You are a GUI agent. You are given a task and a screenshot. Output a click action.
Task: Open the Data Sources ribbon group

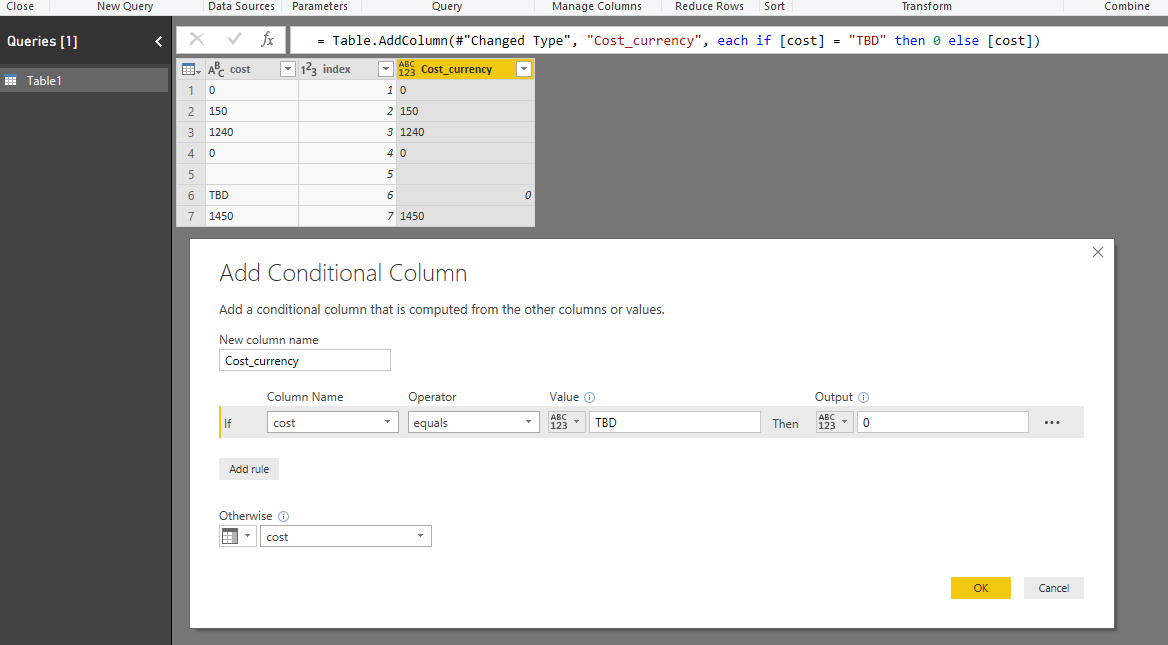click(241, 6)
